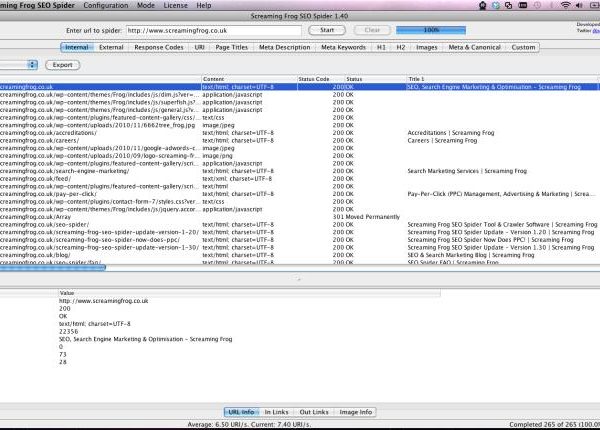Select the /feed/ URL row
Screen dimensions: 600x430
click(300, 179)
